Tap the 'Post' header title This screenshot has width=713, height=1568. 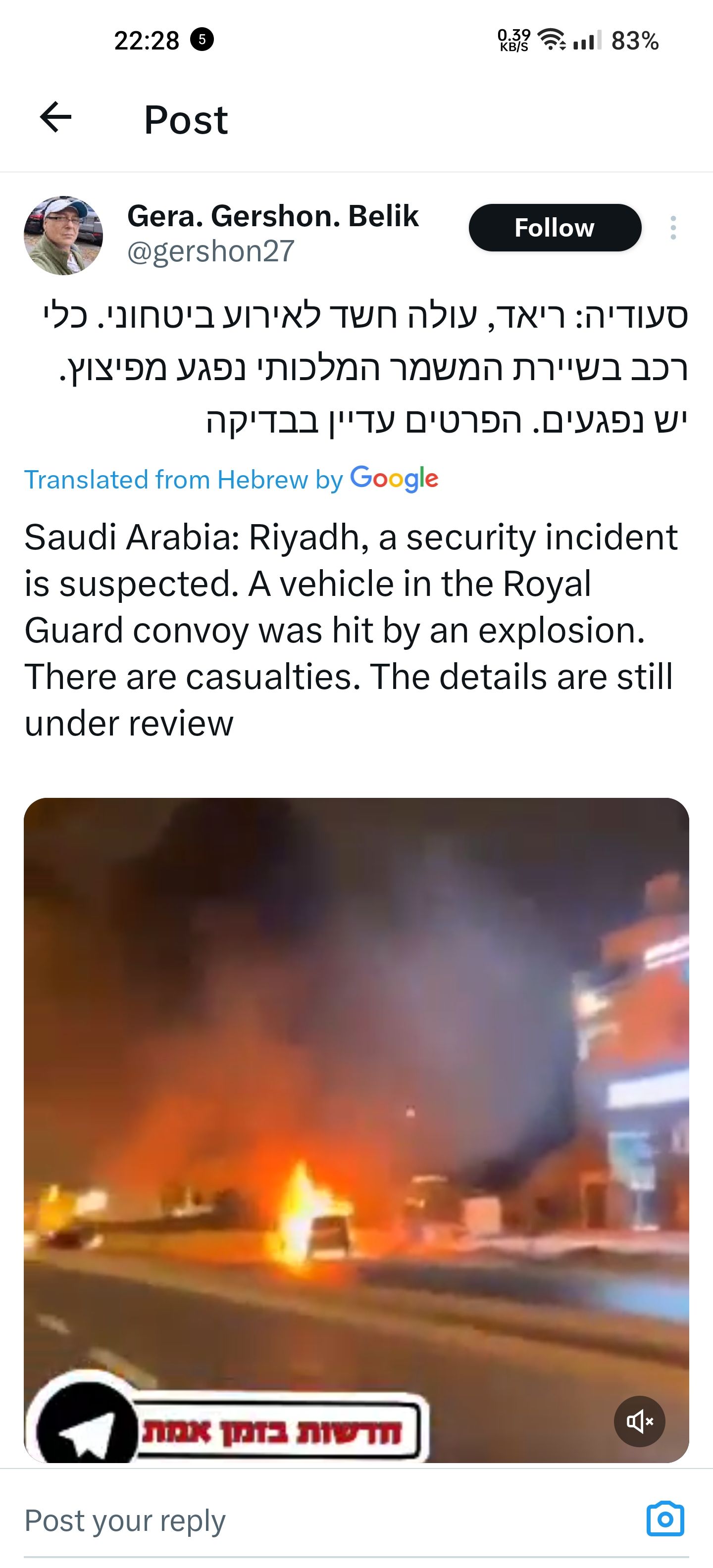coord(186,119)
